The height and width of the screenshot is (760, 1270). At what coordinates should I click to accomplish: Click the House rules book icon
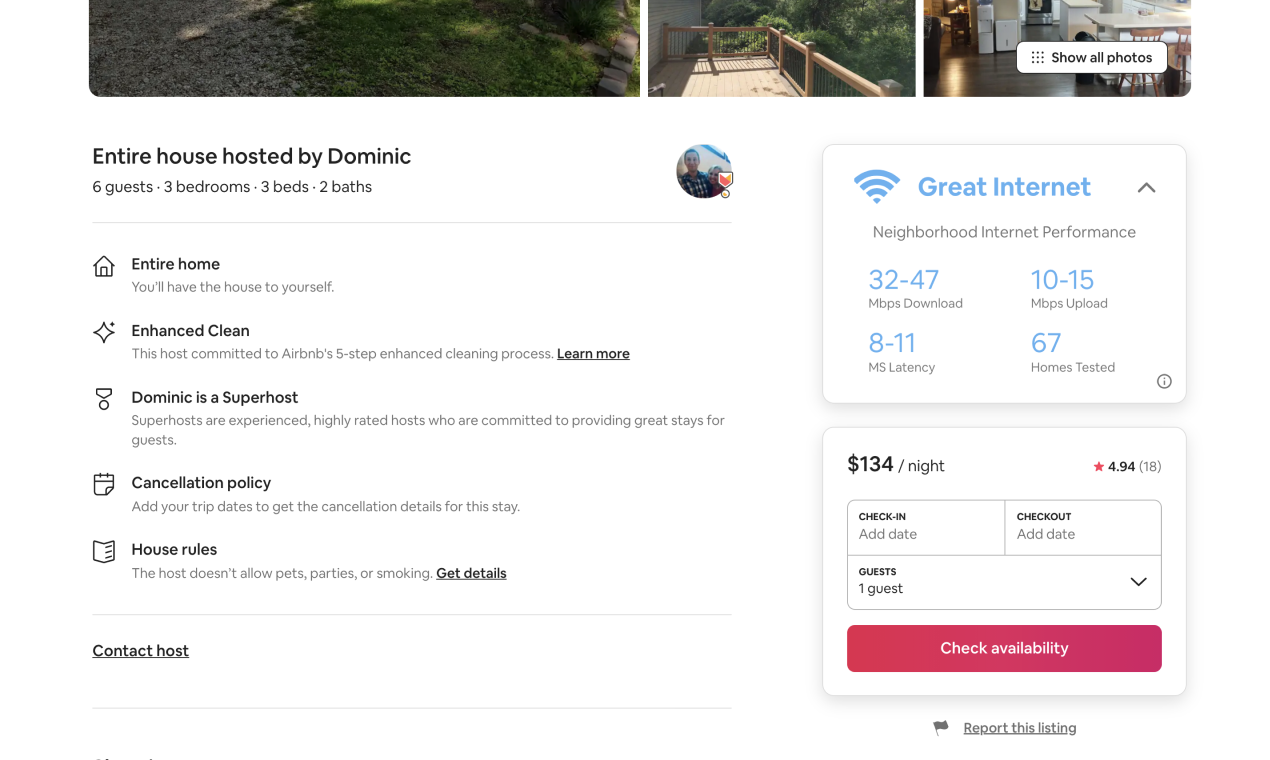point(104,551)
